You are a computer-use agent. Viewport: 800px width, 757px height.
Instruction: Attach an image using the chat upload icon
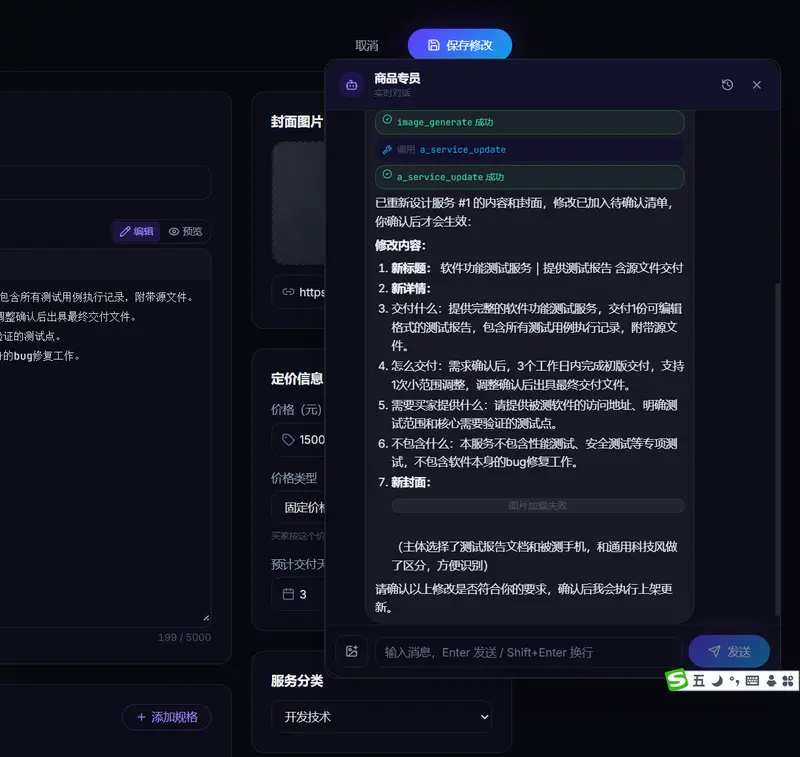352,651
